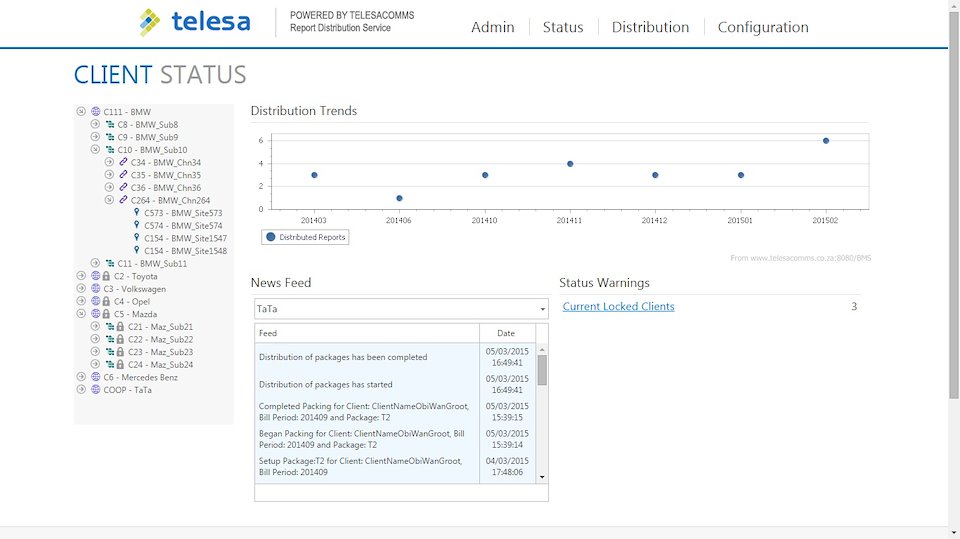960x539 pixels.
Task: Select the 'Completed Packing for Client' feed row
Action: pos(395,412)
